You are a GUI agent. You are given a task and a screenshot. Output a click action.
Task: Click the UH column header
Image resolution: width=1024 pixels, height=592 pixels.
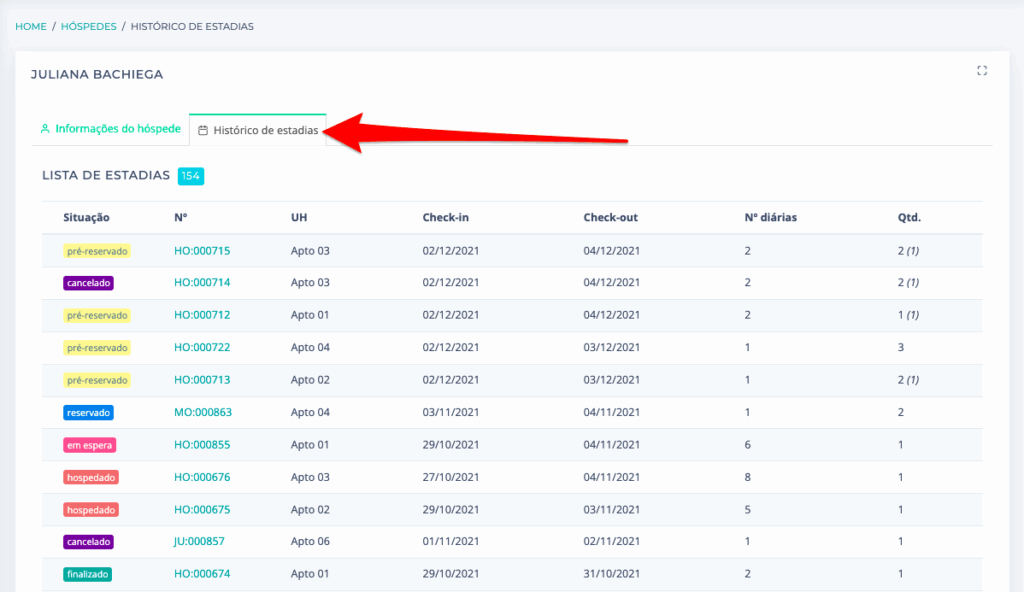(x=298, y=218)
